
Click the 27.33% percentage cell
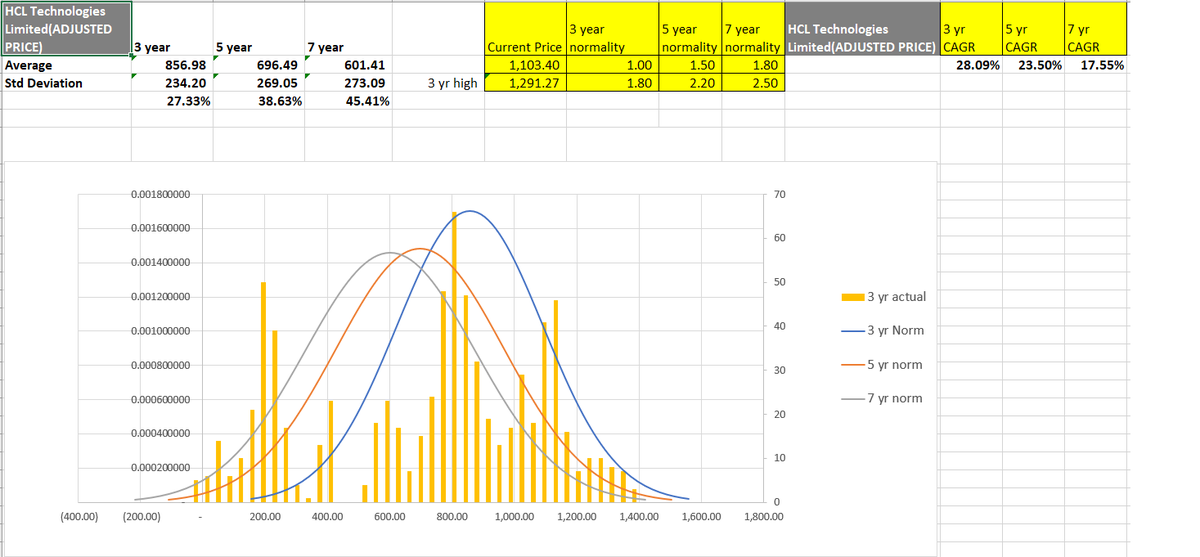[173, 102]
